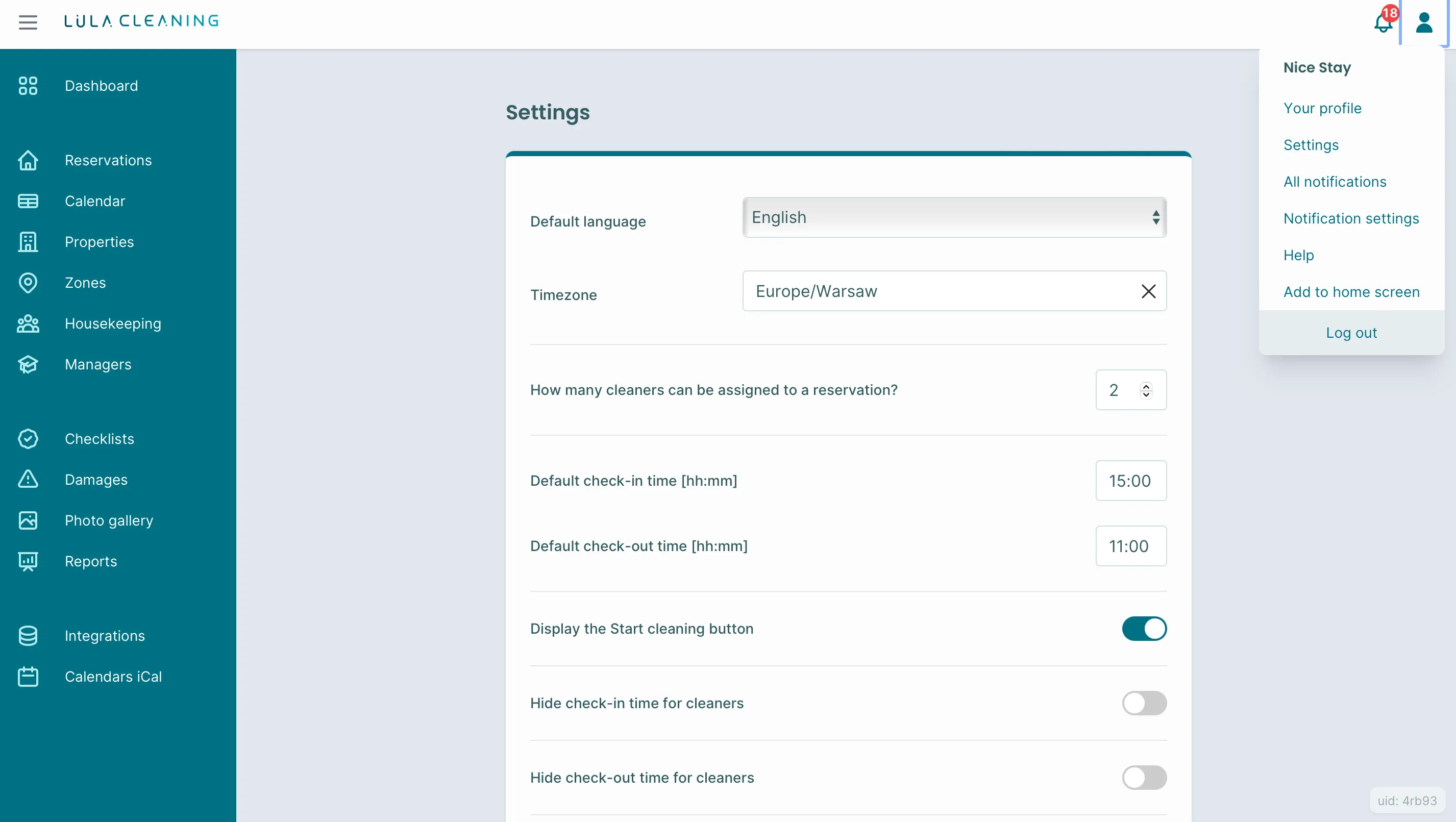
Task: Click the Integrations database icon
Action: (28, 636)
